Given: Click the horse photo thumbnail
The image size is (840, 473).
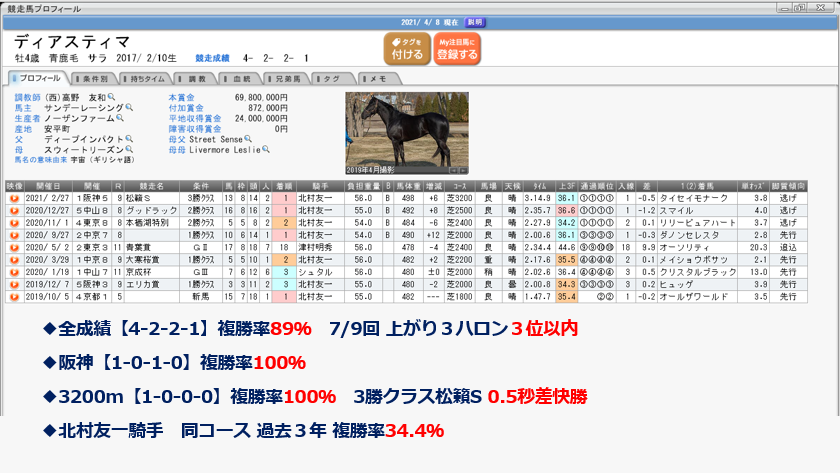Looking at the screenshot, I should tap(406, 129).
